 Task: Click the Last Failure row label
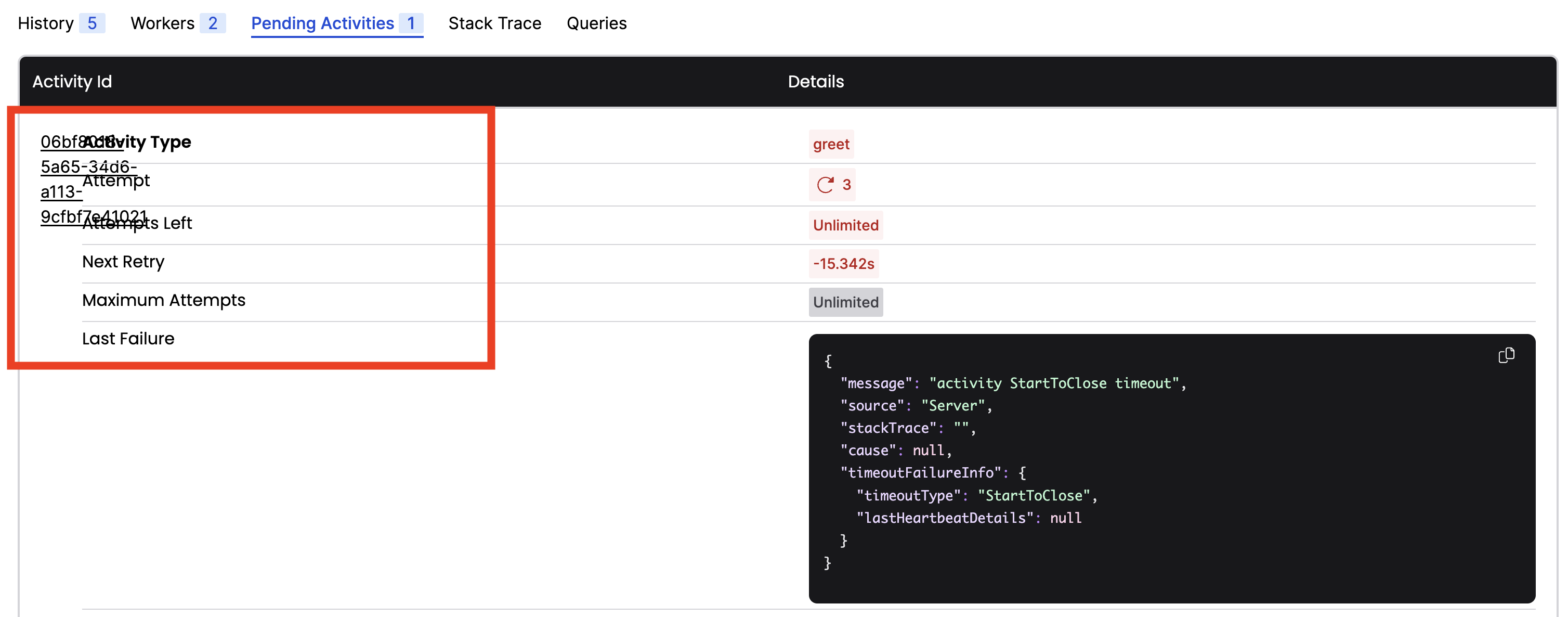(128, 338)
